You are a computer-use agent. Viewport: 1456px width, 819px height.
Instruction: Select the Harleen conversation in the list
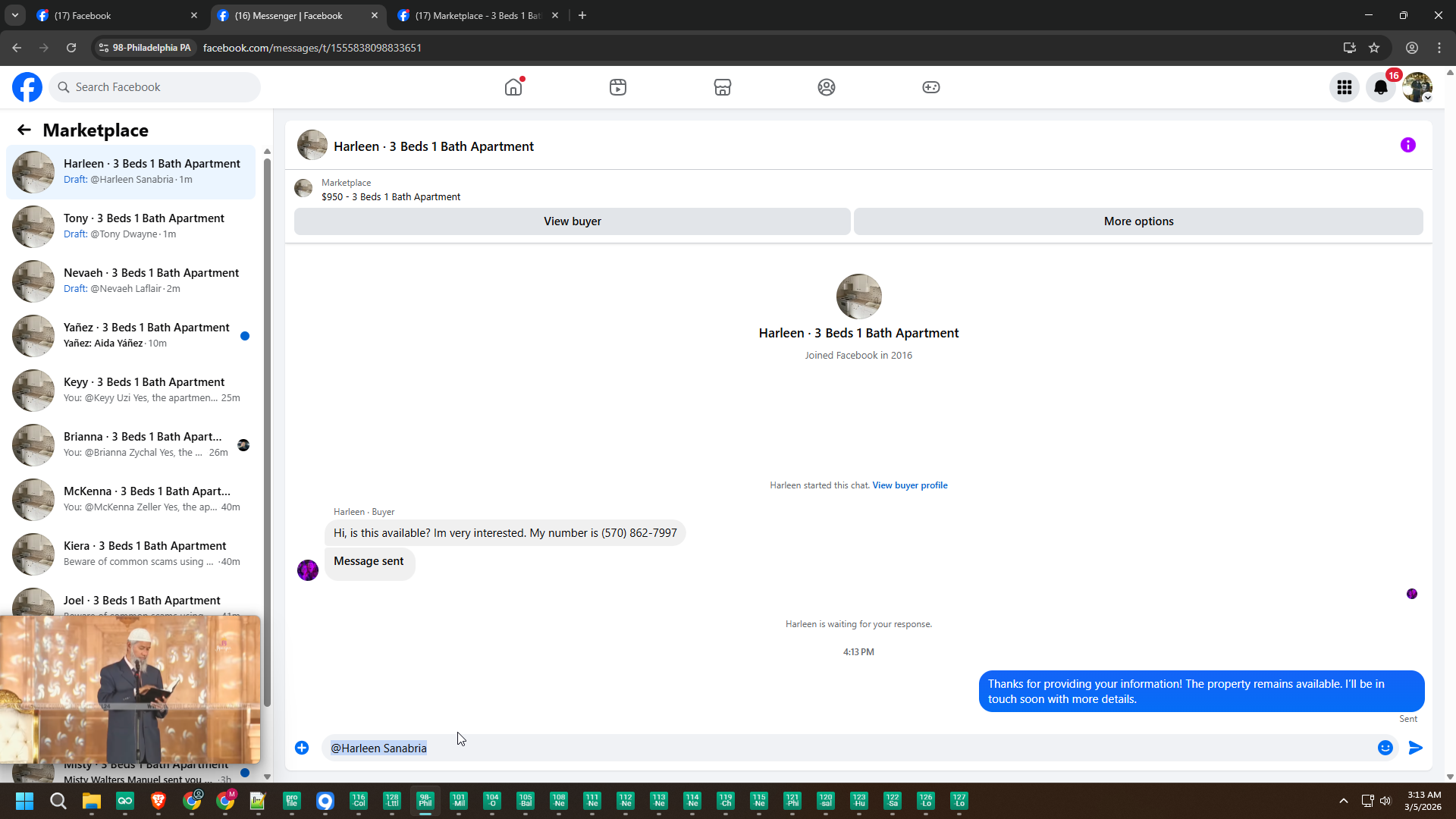(x=130, y=172)
